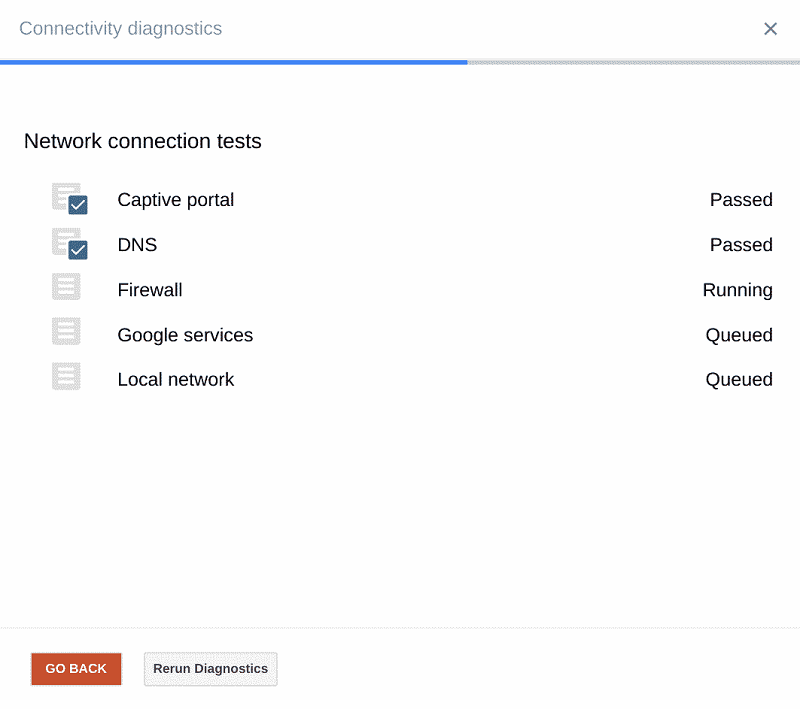This screenshot has width=800, height=709.
Task: Select the Local network test label
Action: click(176, 380)
